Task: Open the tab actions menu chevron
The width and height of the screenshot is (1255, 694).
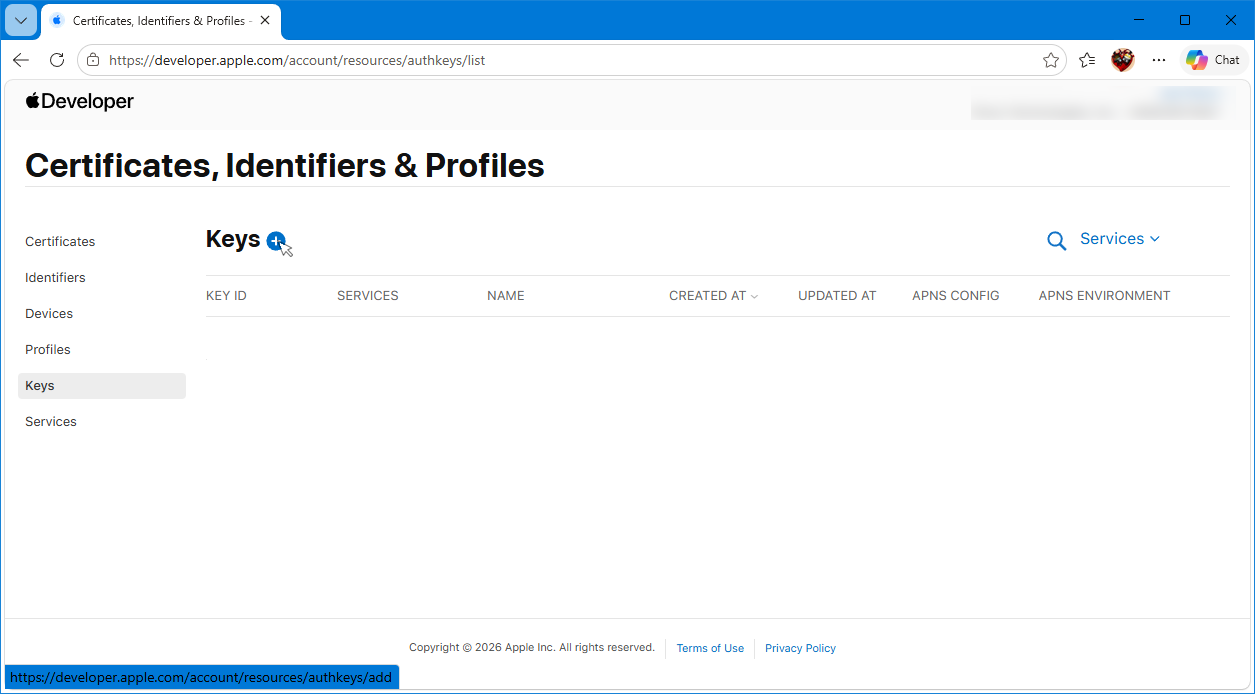Action: pyautogui.click(x=21, y=20)
